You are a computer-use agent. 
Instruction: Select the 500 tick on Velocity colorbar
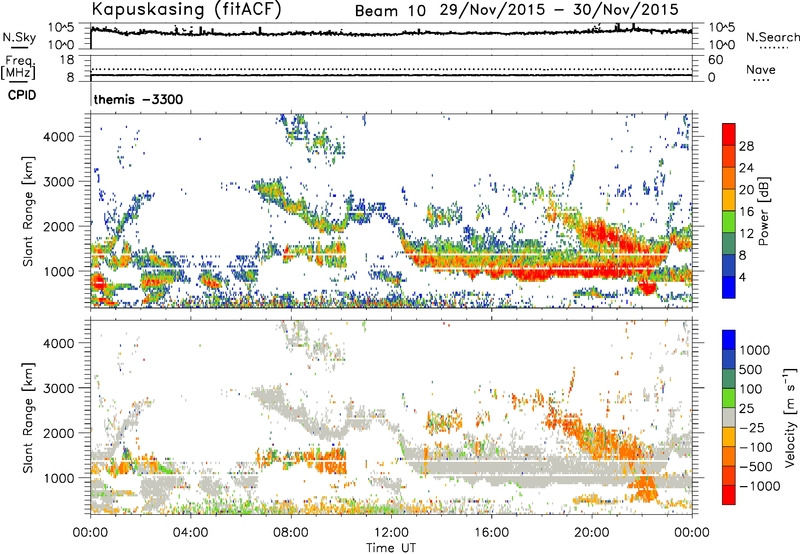(751, 369)
